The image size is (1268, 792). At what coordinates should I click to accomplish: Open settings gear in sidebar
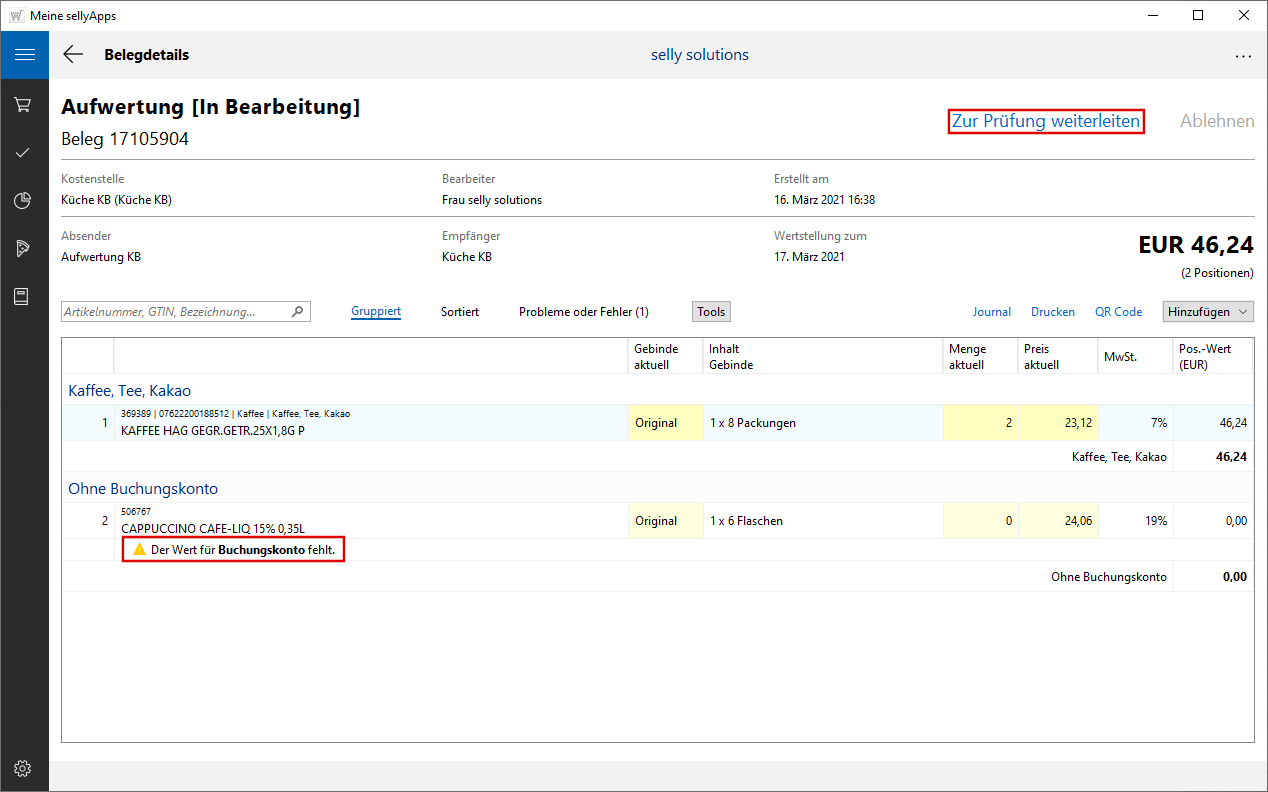[24, 768]
